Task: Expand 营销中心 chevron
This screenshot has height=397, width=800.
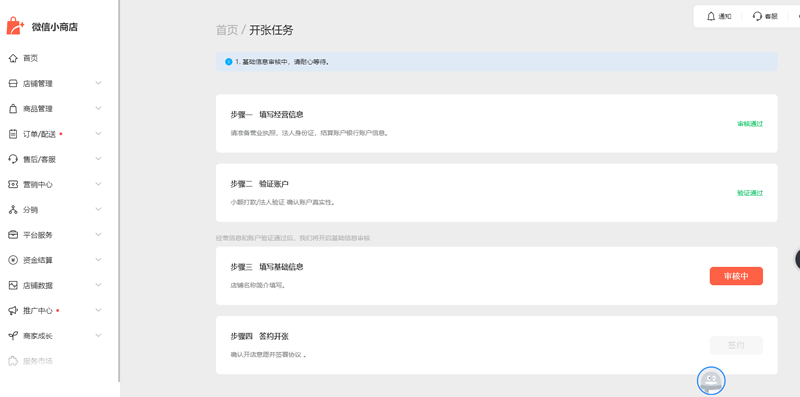Action: tap(98, 184)
